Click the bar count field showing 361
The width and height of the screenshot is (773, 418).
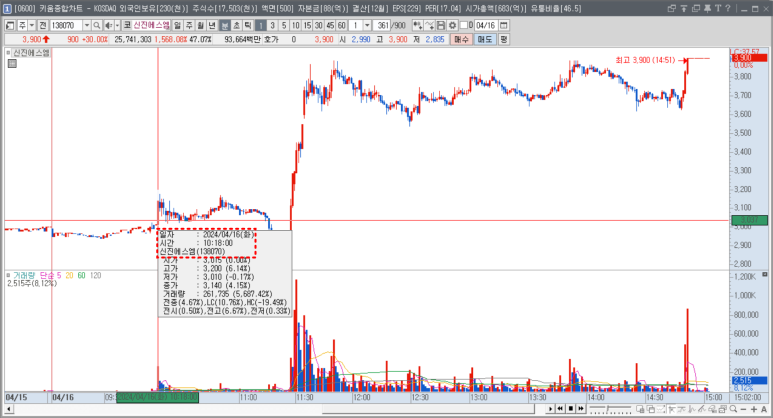[x=382, y=26]
